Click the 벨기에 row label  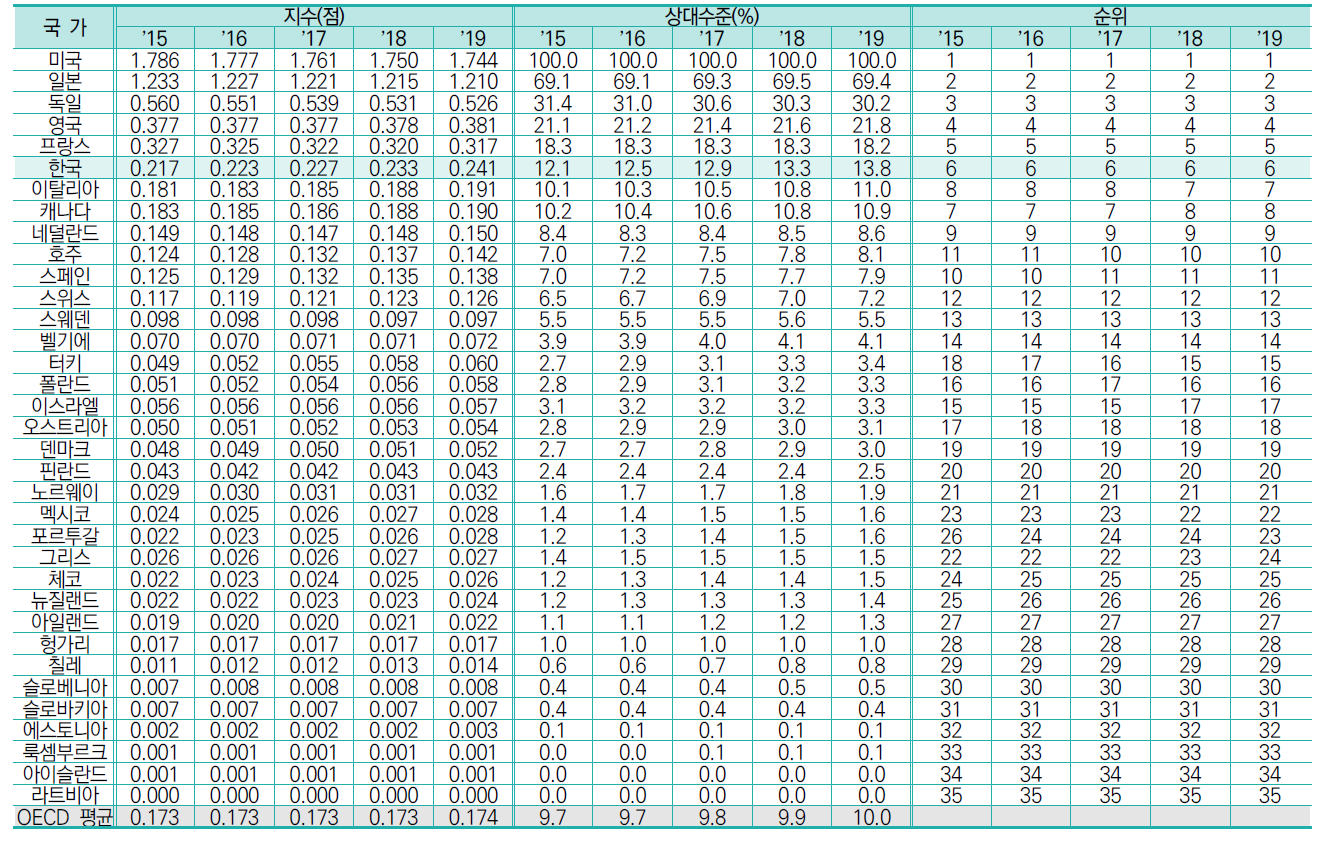64,341
